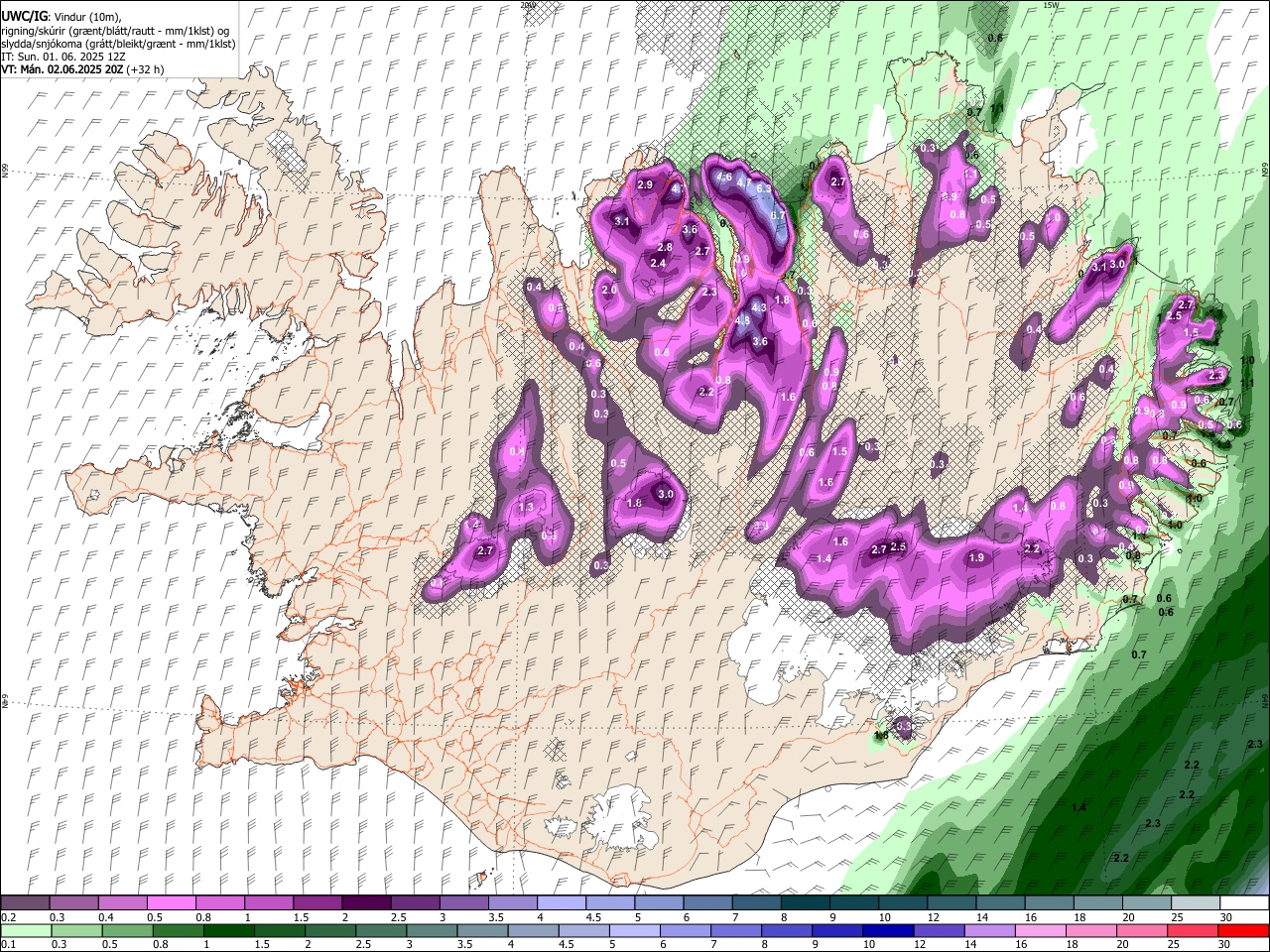Select the dark purple snow-scale swatch for 2 mm
The image size is (1270, 952).
point(367,902)
